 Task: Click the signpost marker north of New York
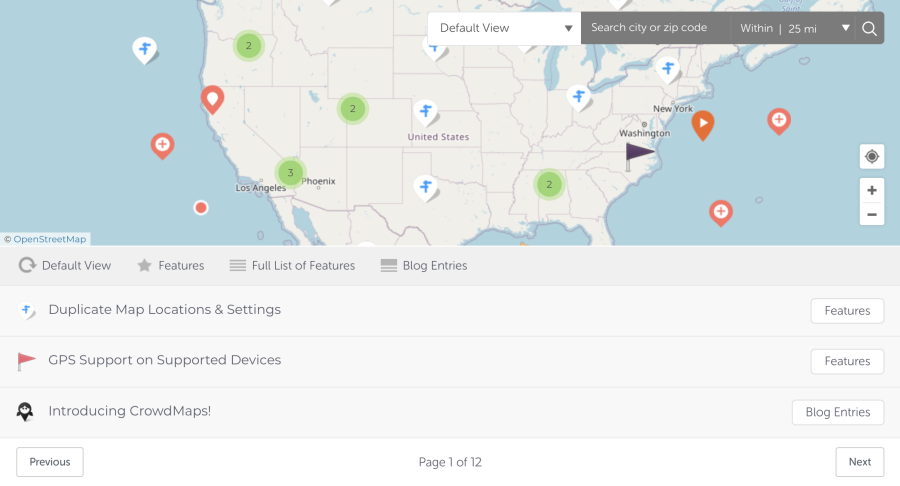coord(668,69)
